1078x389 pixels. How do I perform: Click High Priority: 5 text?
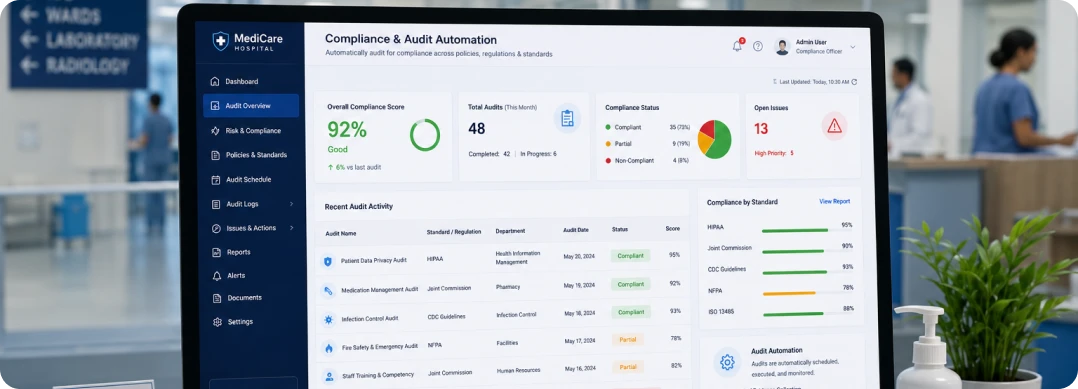coord(774,153)
